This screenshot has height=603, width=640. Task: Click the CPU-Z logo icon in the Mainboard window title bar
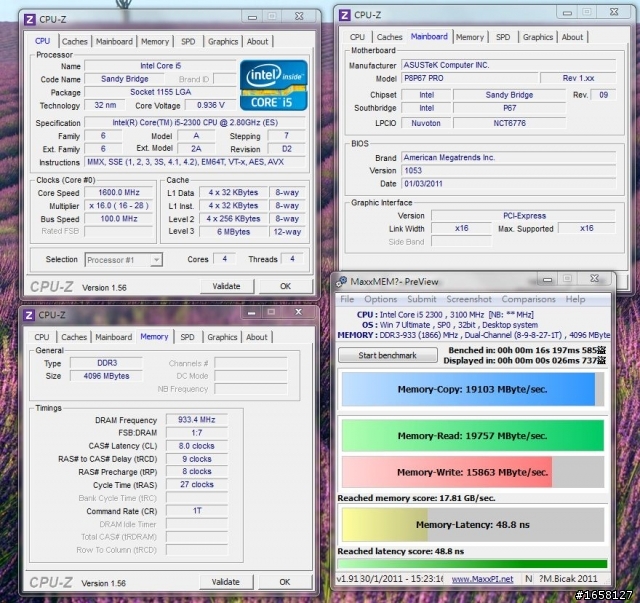(344, 15)
